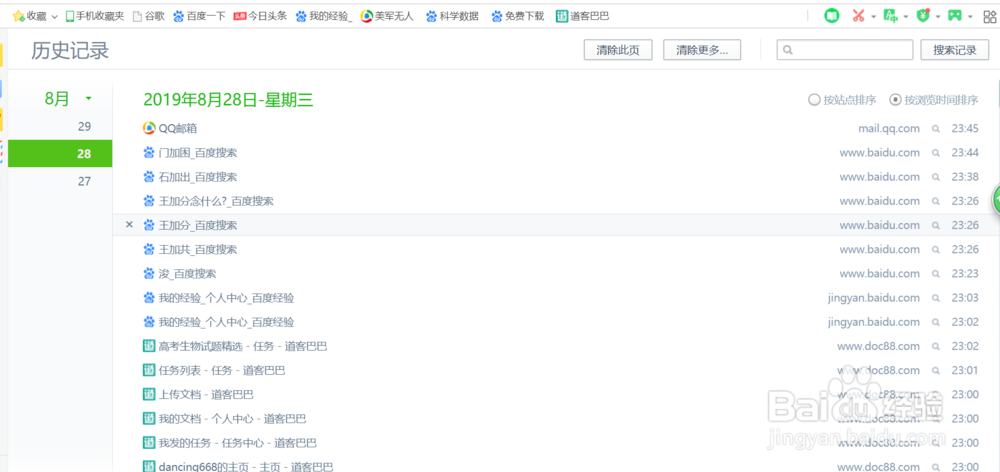Screen dimensions: 1000x472
Task: Click the star icon beside 收藏
Action: pyautogui.click(x=18, y=16)
